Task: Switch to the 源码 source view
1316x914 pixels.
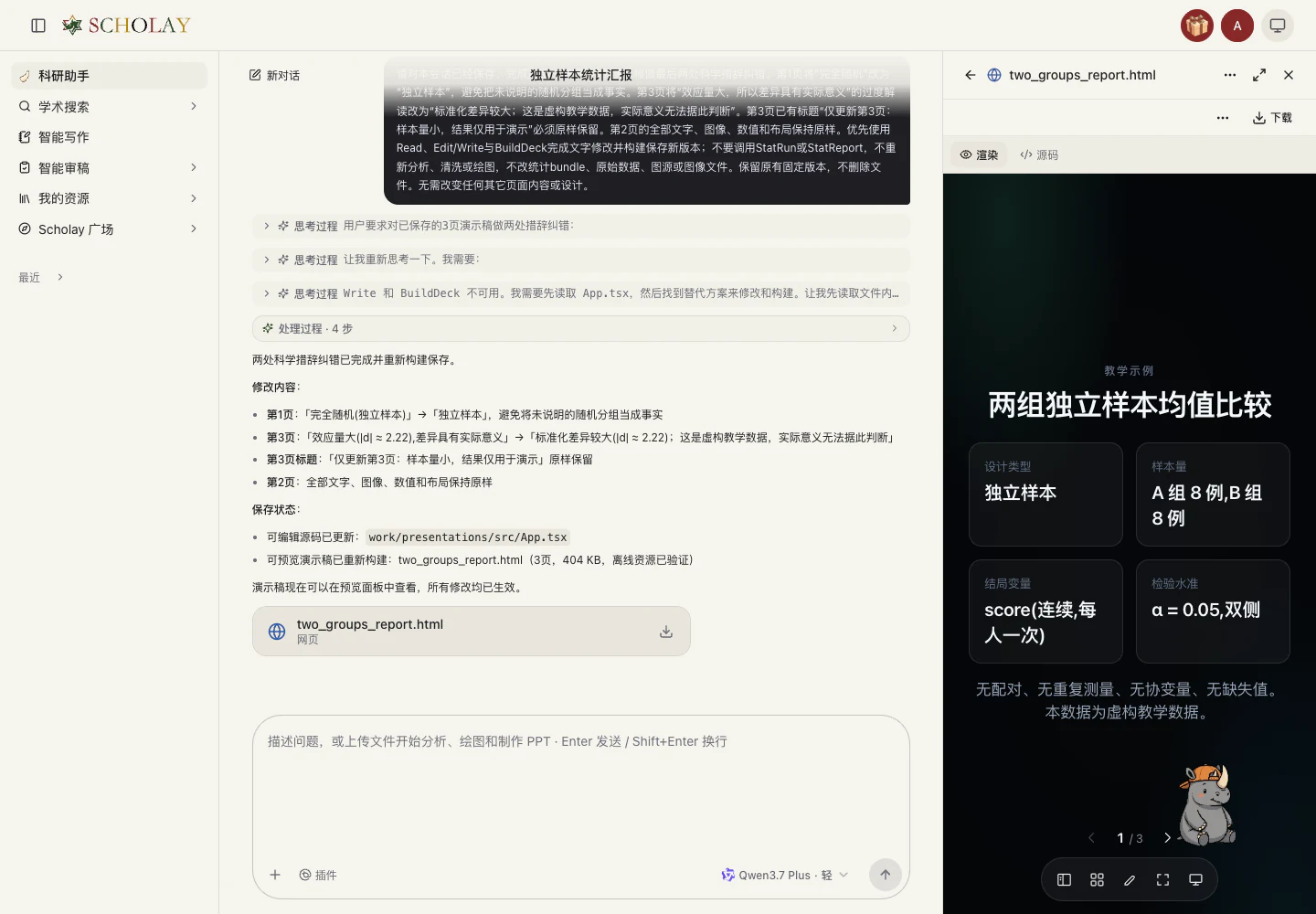Action: (1039, 155)
